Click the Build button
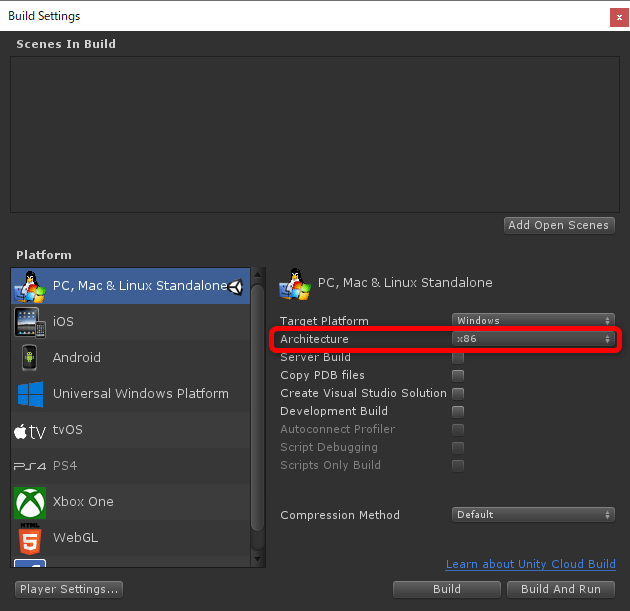This screenshot has width=630, height=611. [x=447, y=589]
